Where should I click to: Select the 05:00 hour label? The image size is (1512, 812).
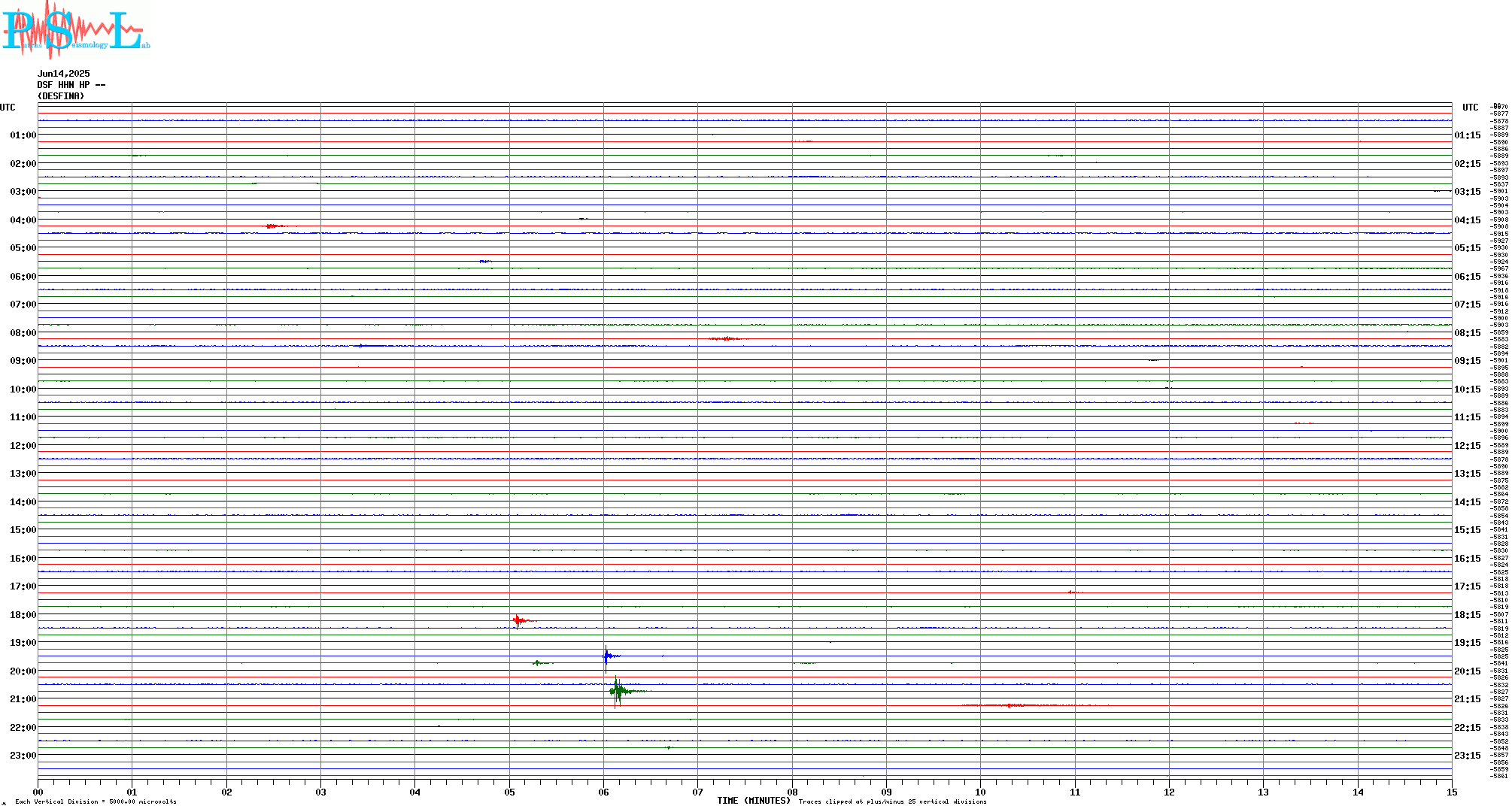coord(23,248)
